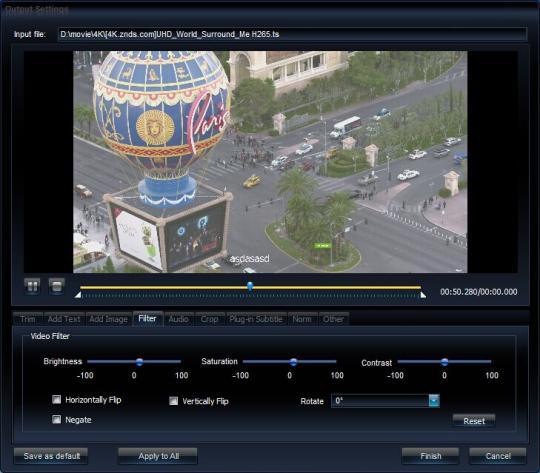The width and height of the screenshot is (540, 473).
Task: Click the Saturation slider handle
Action: coord(293,362)
